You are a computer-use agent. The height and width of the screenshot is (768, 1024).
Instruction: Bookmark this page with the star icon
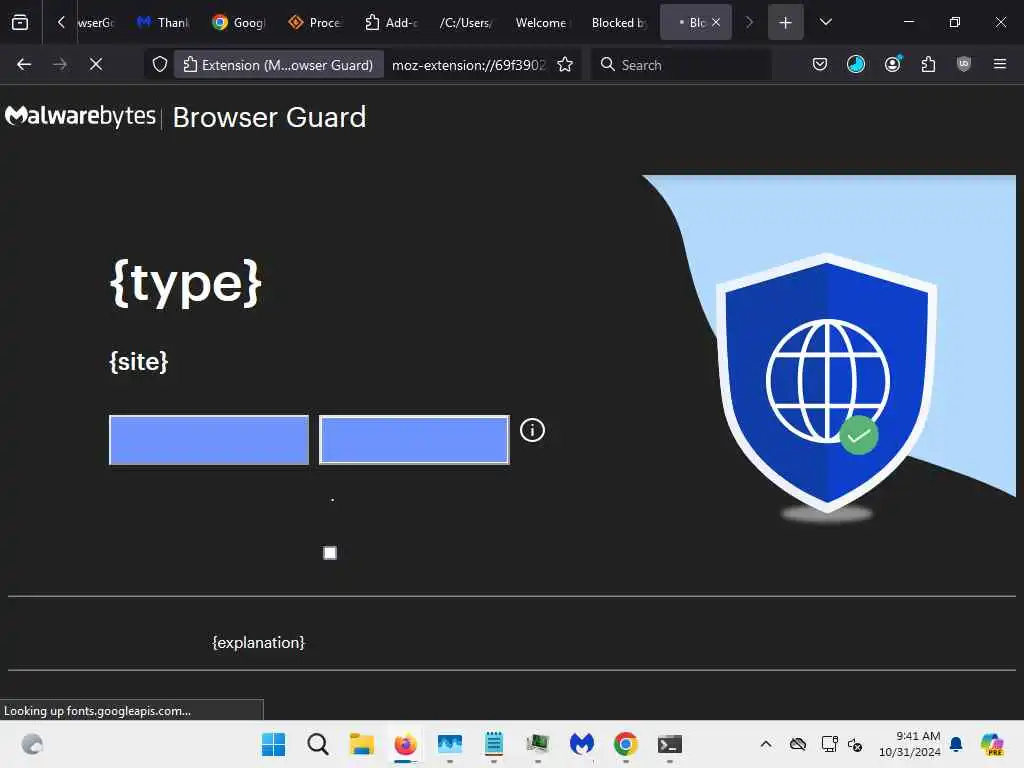(x=565, y=64)
